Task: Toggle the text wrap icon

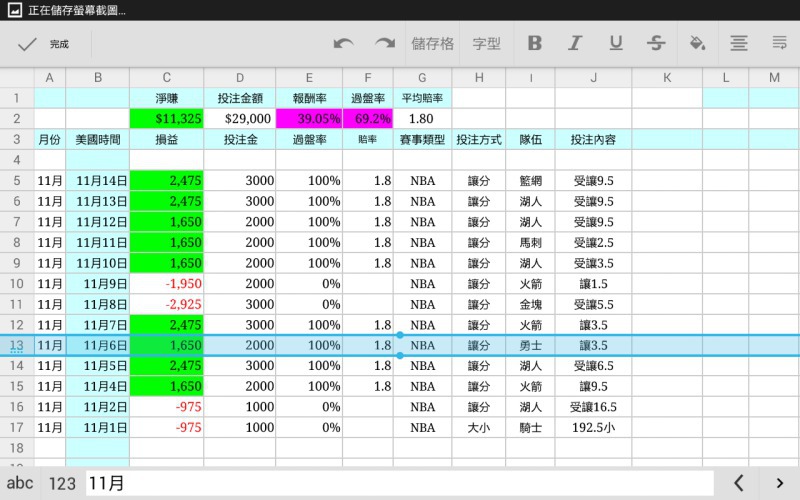Action: click(x=779, y=43)
